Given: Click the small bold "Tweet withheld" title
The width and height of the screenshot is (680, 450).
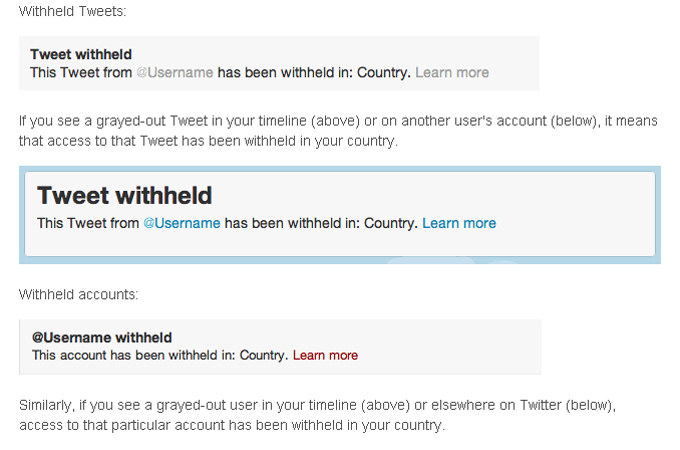Looking at the screenshot, I should click(81, 54).
